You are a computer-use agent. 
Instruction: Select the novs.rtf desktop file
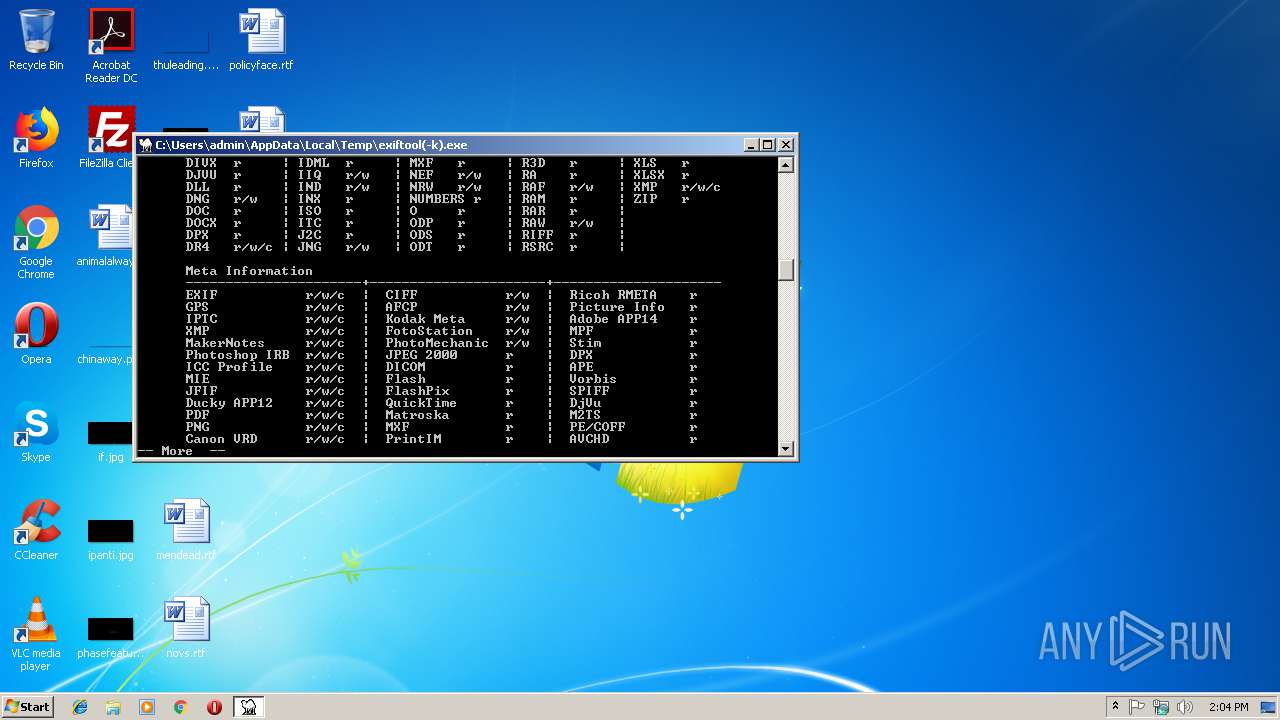[186, 629]
